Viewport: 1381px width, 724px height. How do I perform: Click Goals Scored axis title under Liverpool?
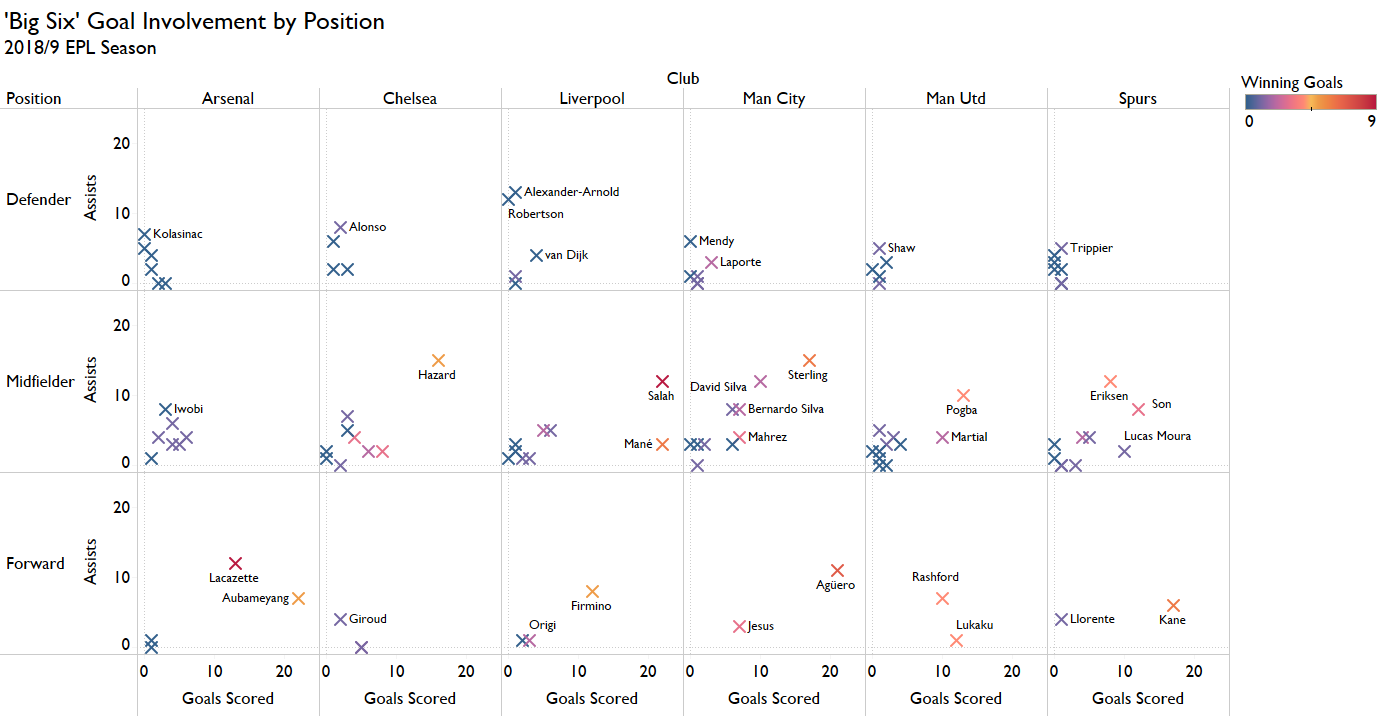tap(592, 699)
